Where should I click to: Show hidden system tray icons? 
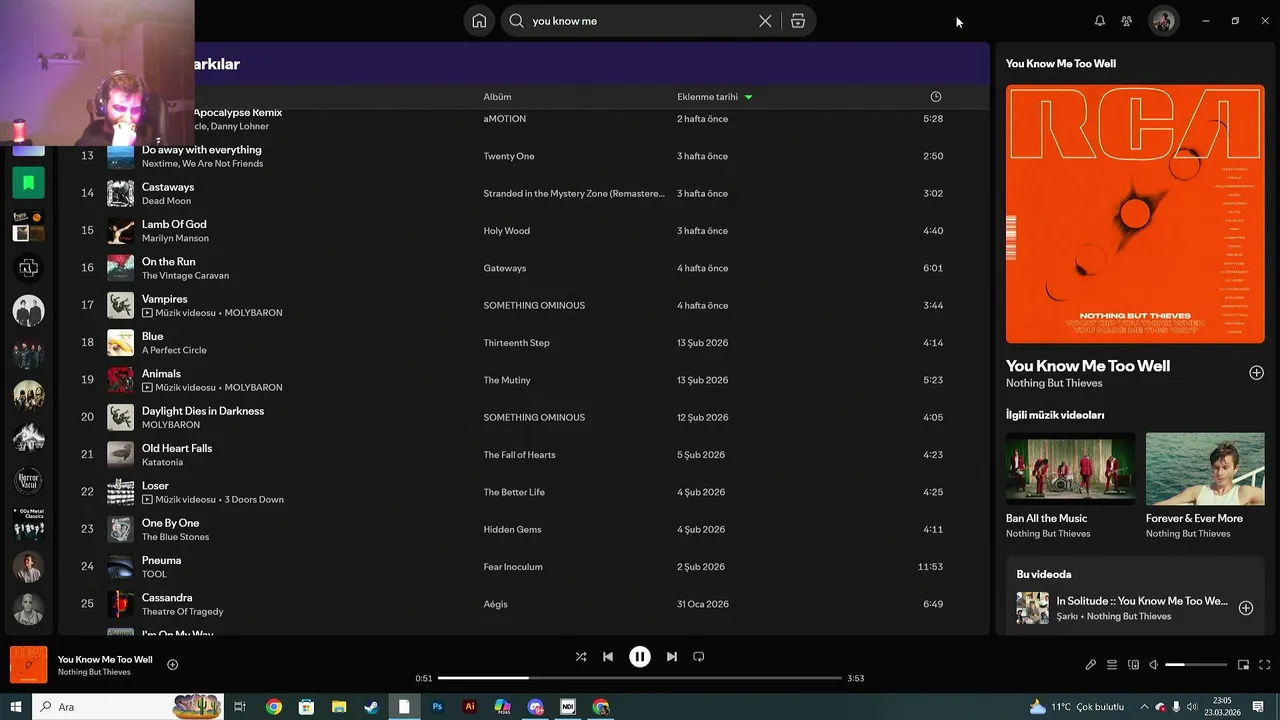(1144, 707)
